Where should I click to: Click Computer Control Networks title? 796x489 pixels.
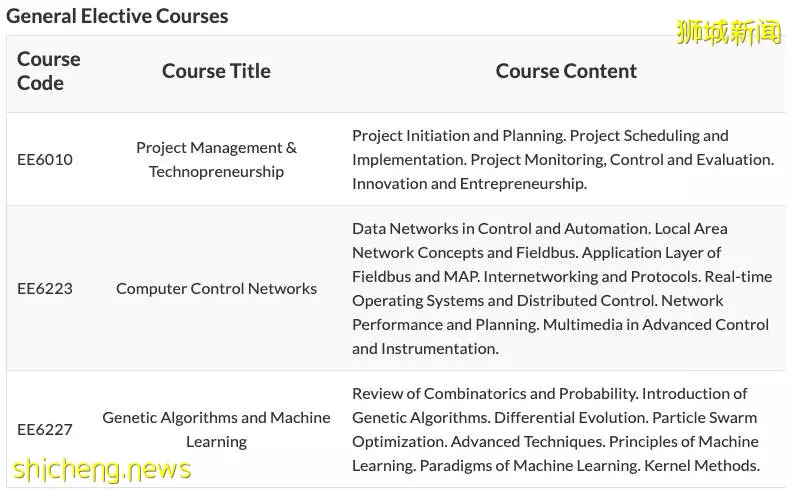coord(216,288)
